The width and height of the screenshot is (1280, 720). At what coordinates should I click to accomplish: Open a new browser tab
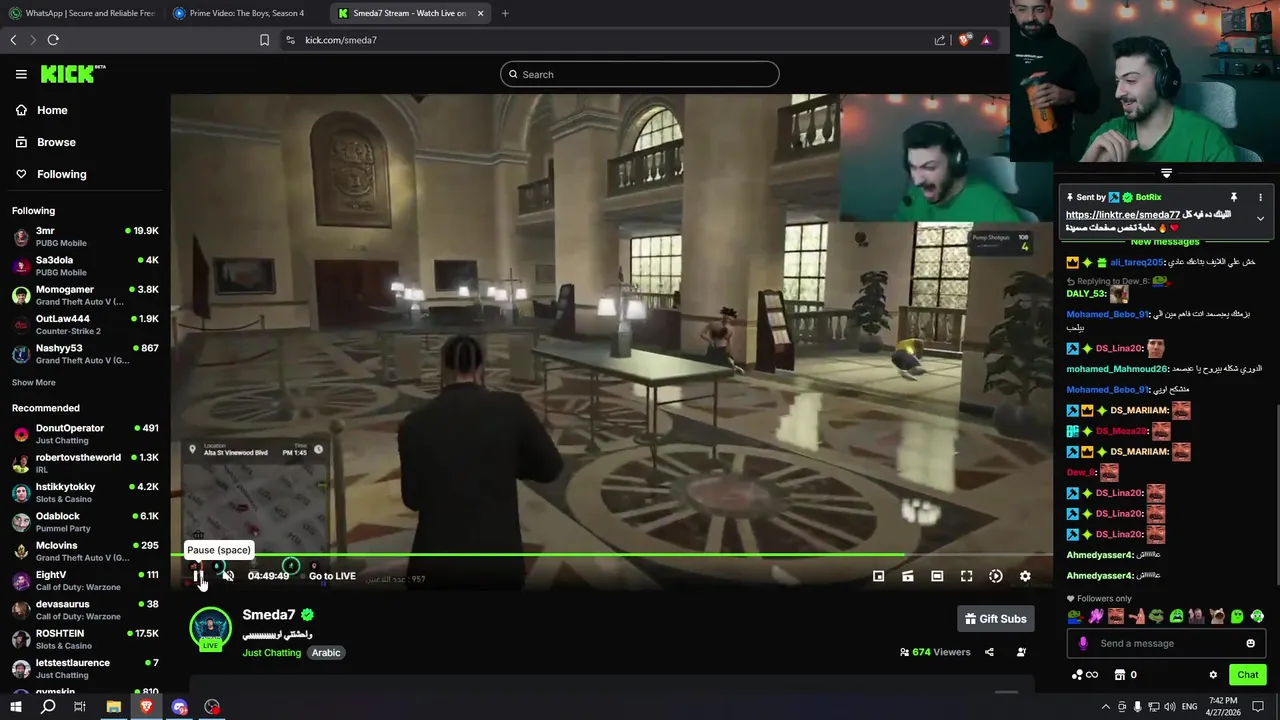(505, 13)
